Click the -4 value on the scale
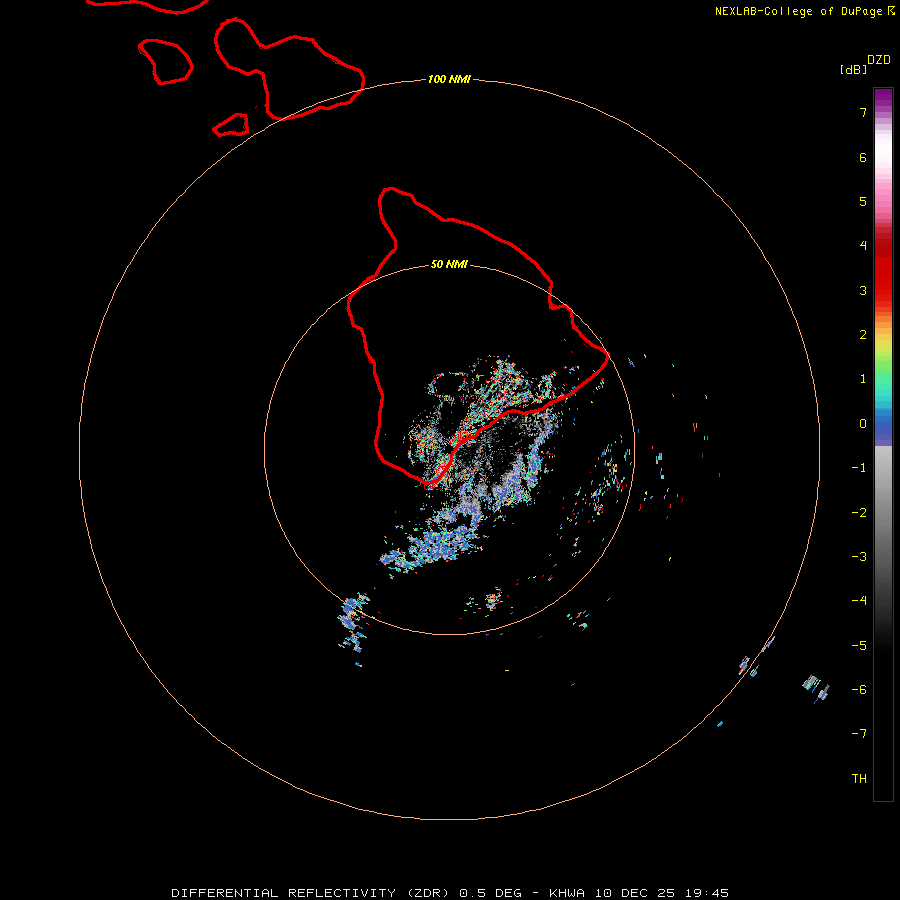 (859, 600)
